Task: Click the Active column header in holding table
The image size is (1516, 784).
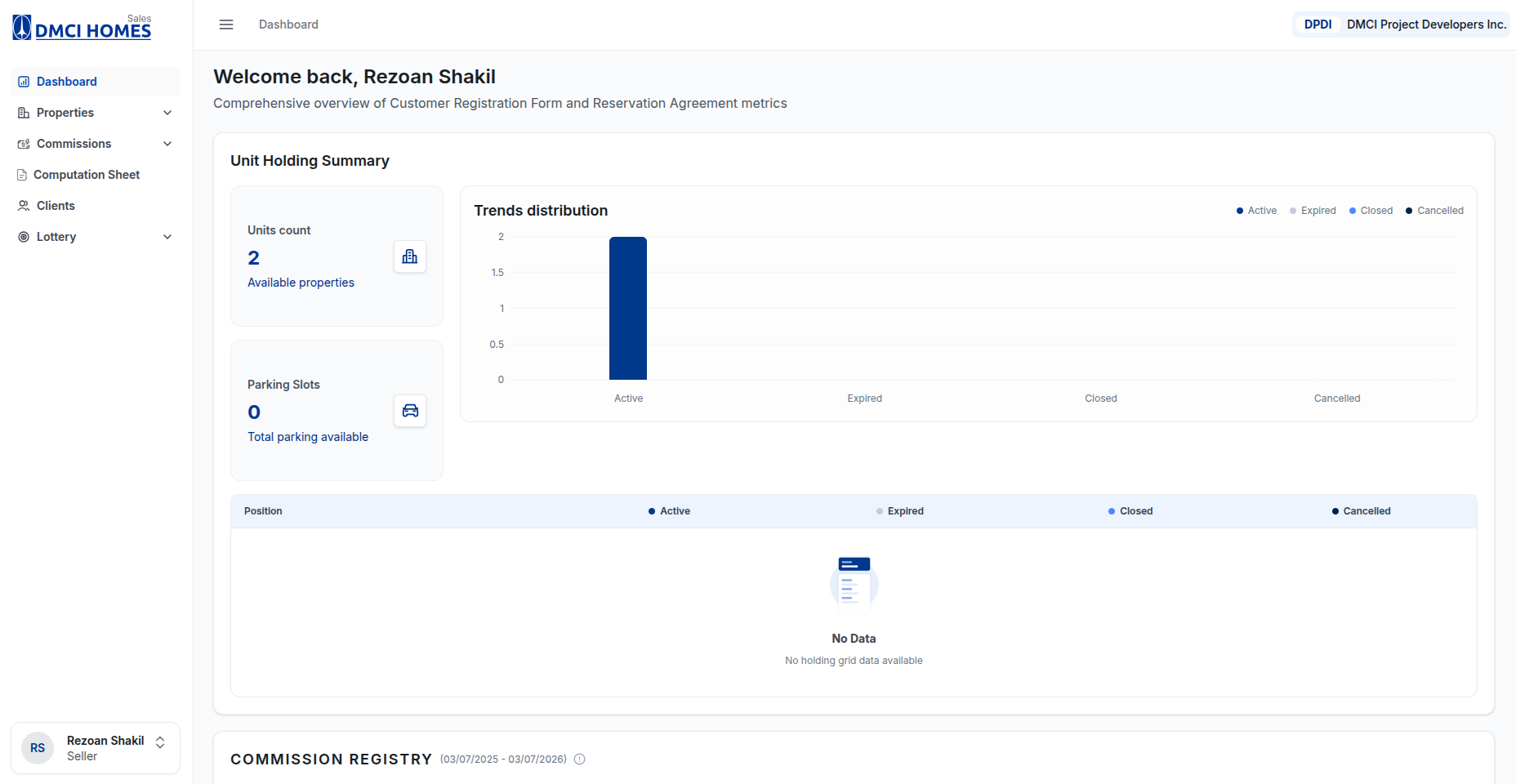Action: (669, 511)
